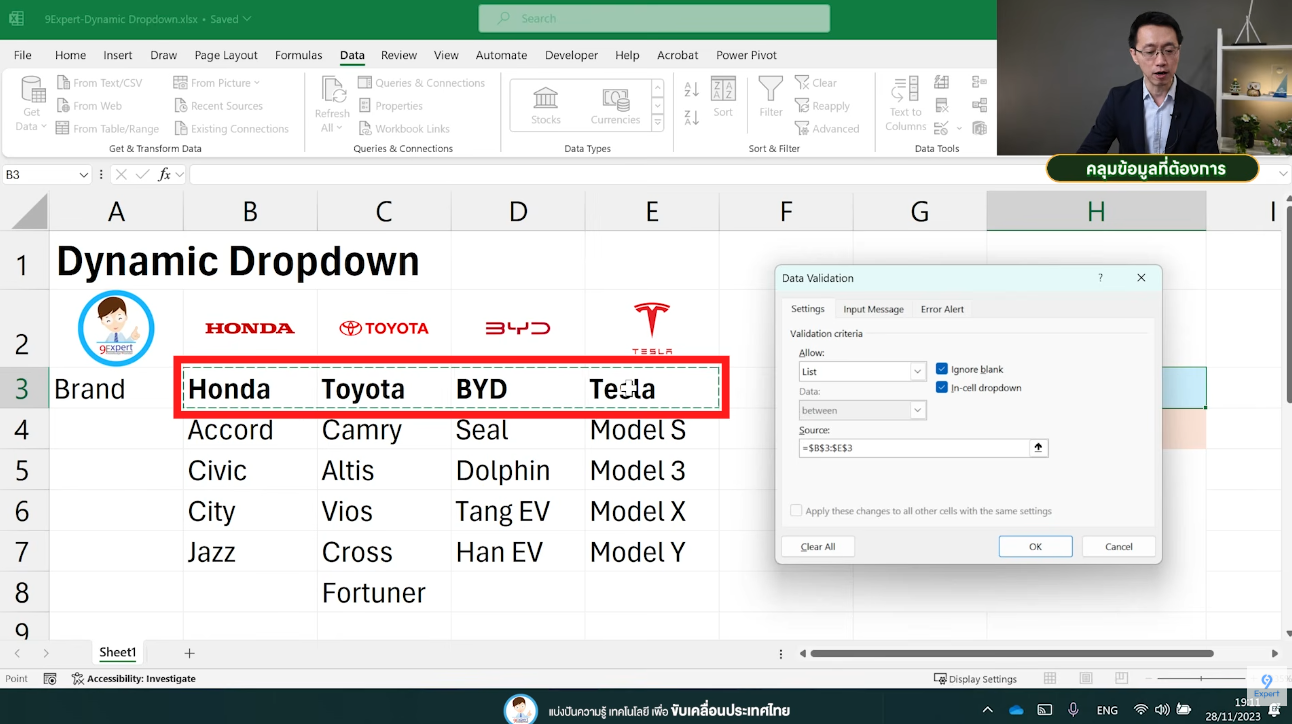Launch Text to Columns wizard

coord(906,104)
